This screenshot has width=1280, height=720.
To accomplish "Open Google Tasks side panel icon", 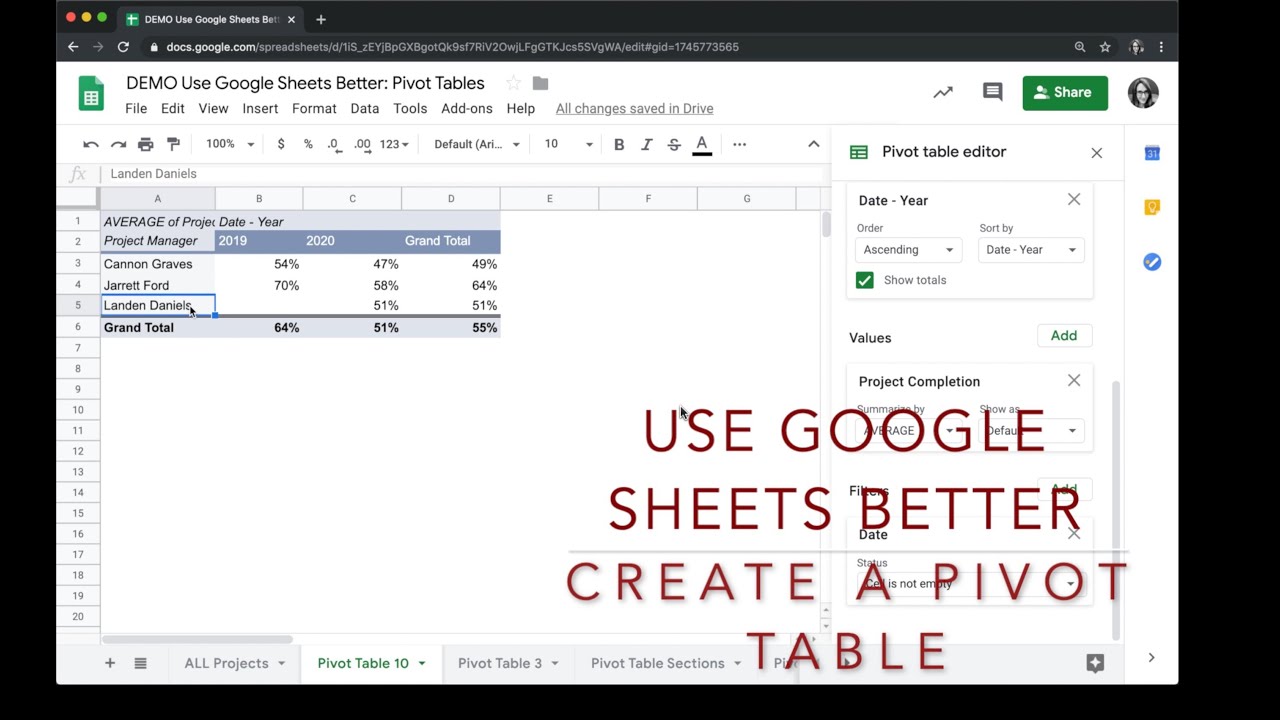I will coord(1152,262).
